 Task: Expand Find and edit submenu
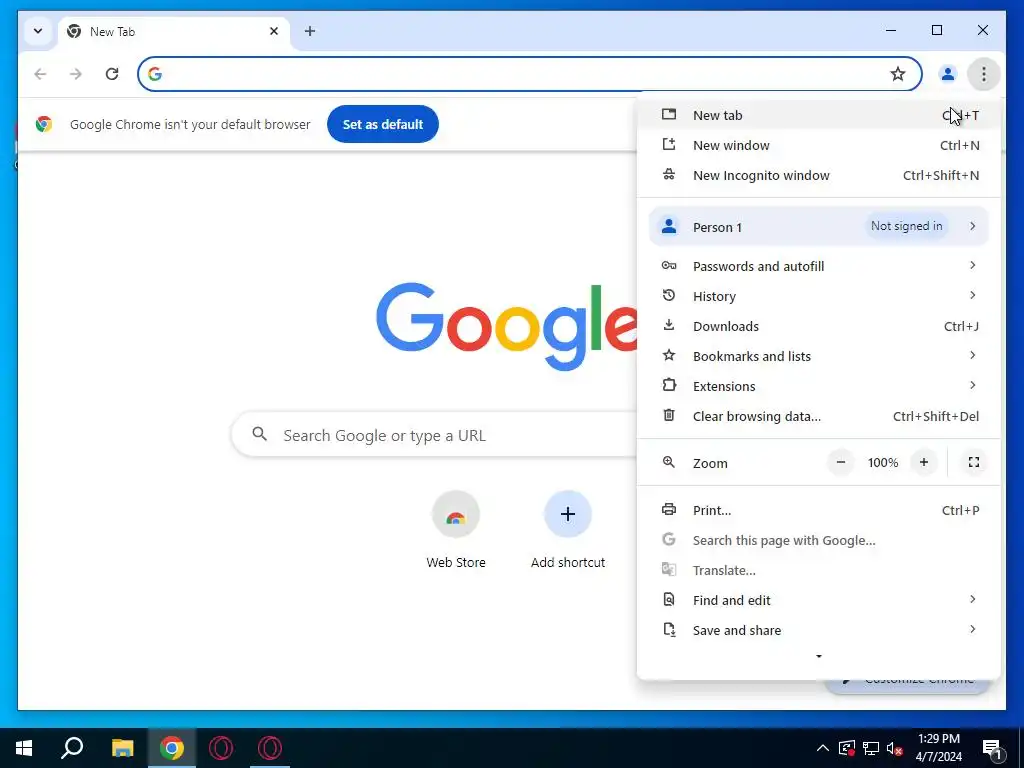[818, 600]
